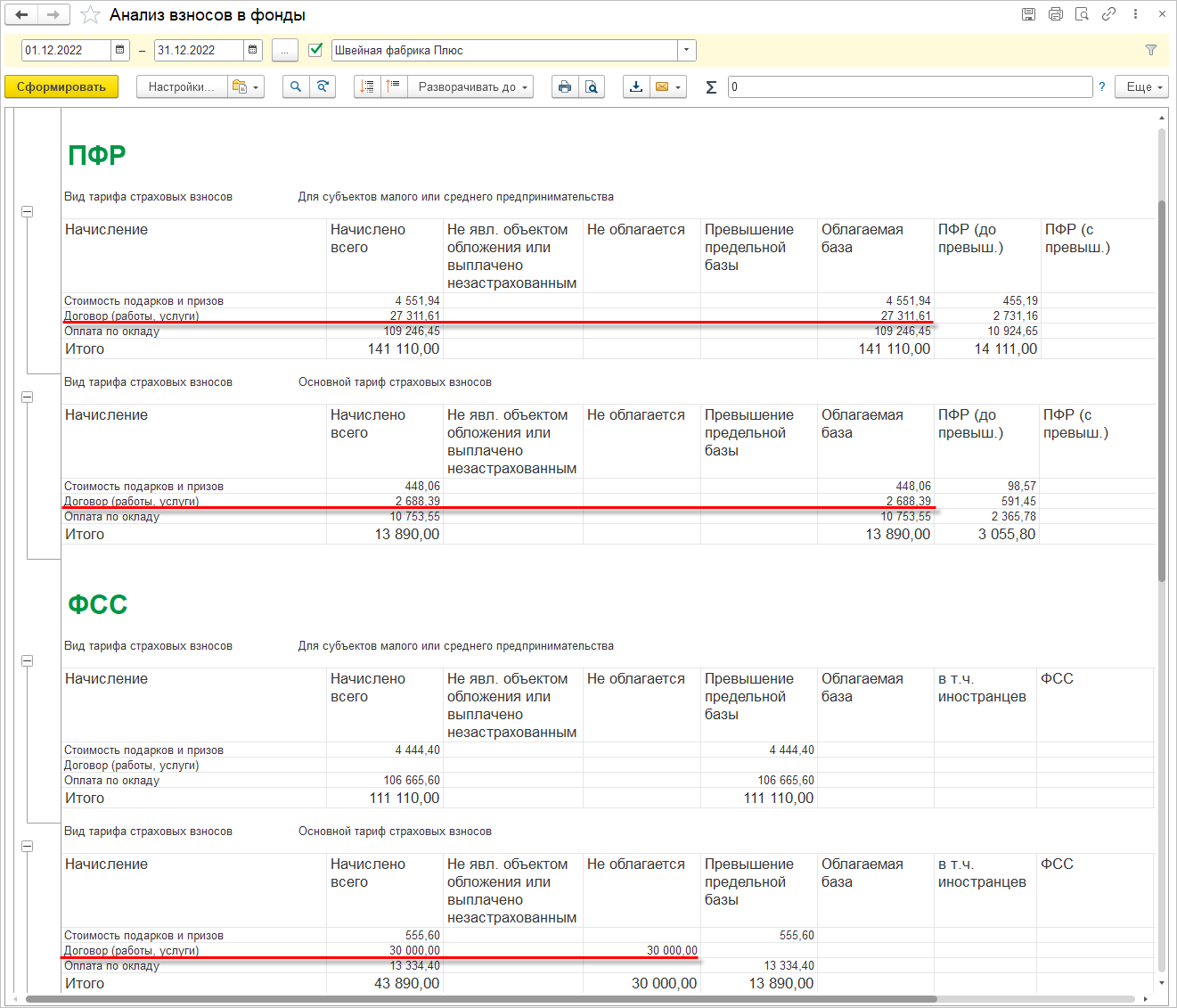The height and width of the screenshot is (1008, 1177).
Task: Click the ФСС section heading
Action: pyautogui.click(x=98, y=604)
